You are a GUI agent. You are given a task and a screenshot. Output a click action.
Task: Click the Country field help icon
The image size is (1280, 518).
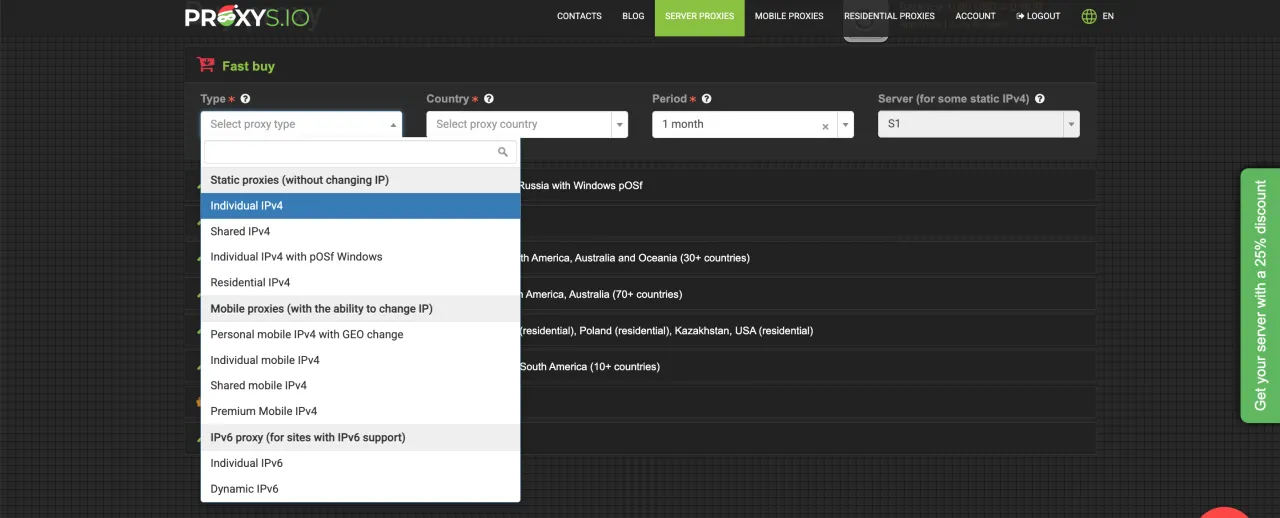(489, 99)
